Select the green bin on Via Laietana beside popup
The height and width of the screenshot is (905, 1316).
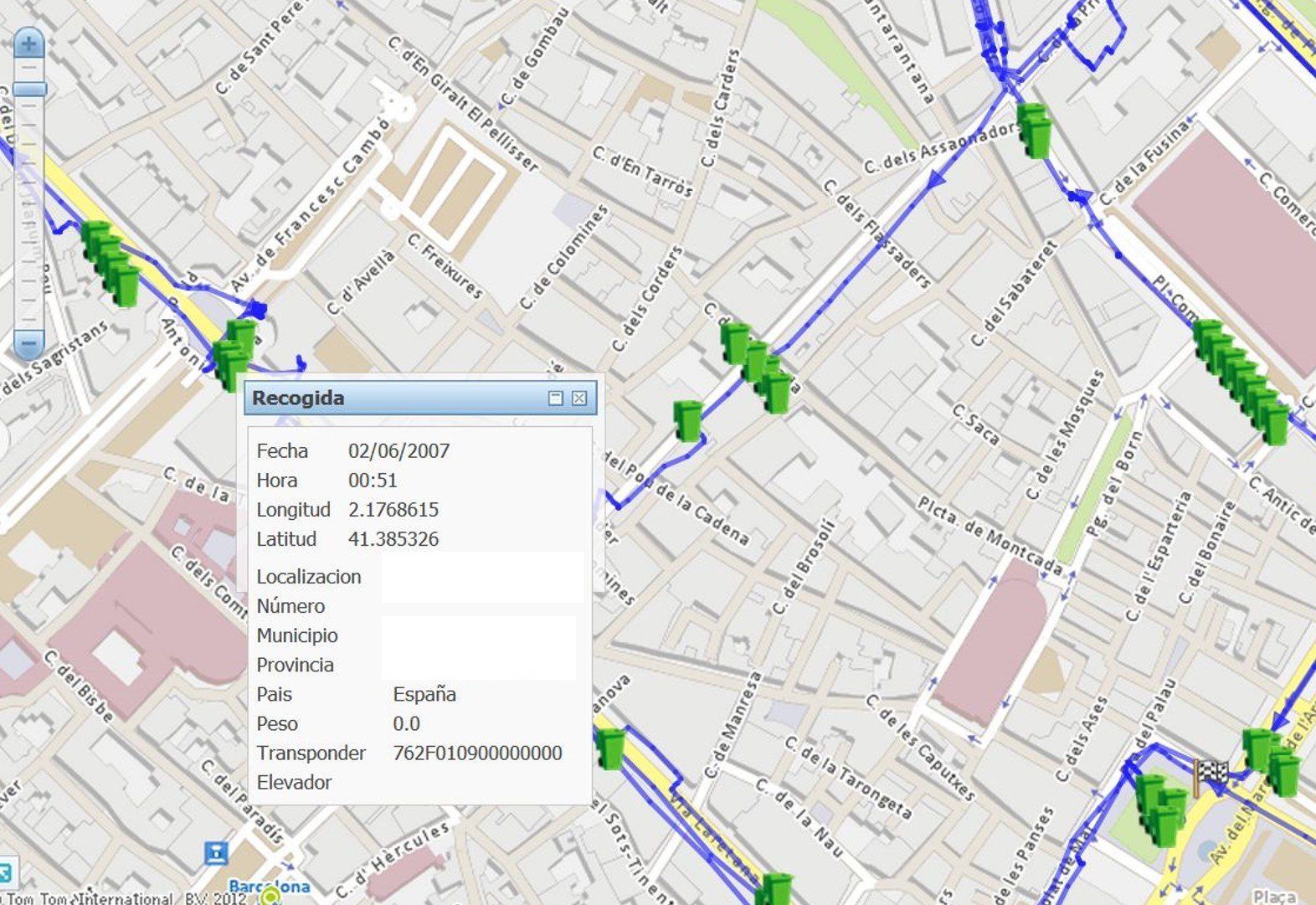pyautogui.click(x=610, y=748)
